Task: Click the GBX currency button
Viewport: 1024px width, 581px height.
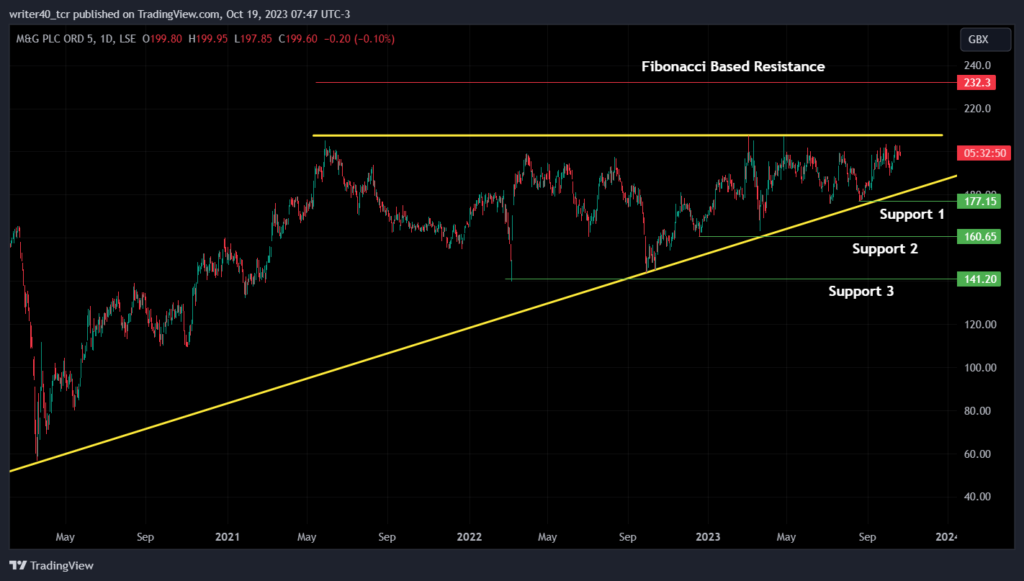Action: pos(985,39)
